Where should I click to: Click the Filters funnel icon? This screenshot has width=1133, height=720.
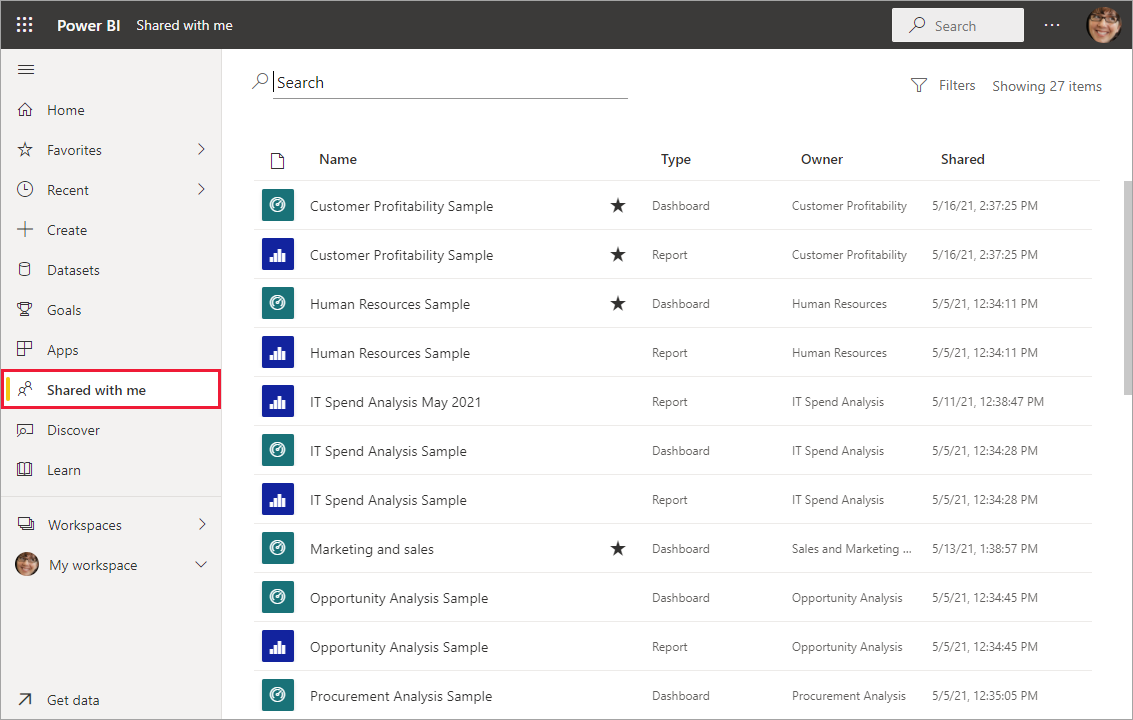pyautogui.click(x=918, y=85)
